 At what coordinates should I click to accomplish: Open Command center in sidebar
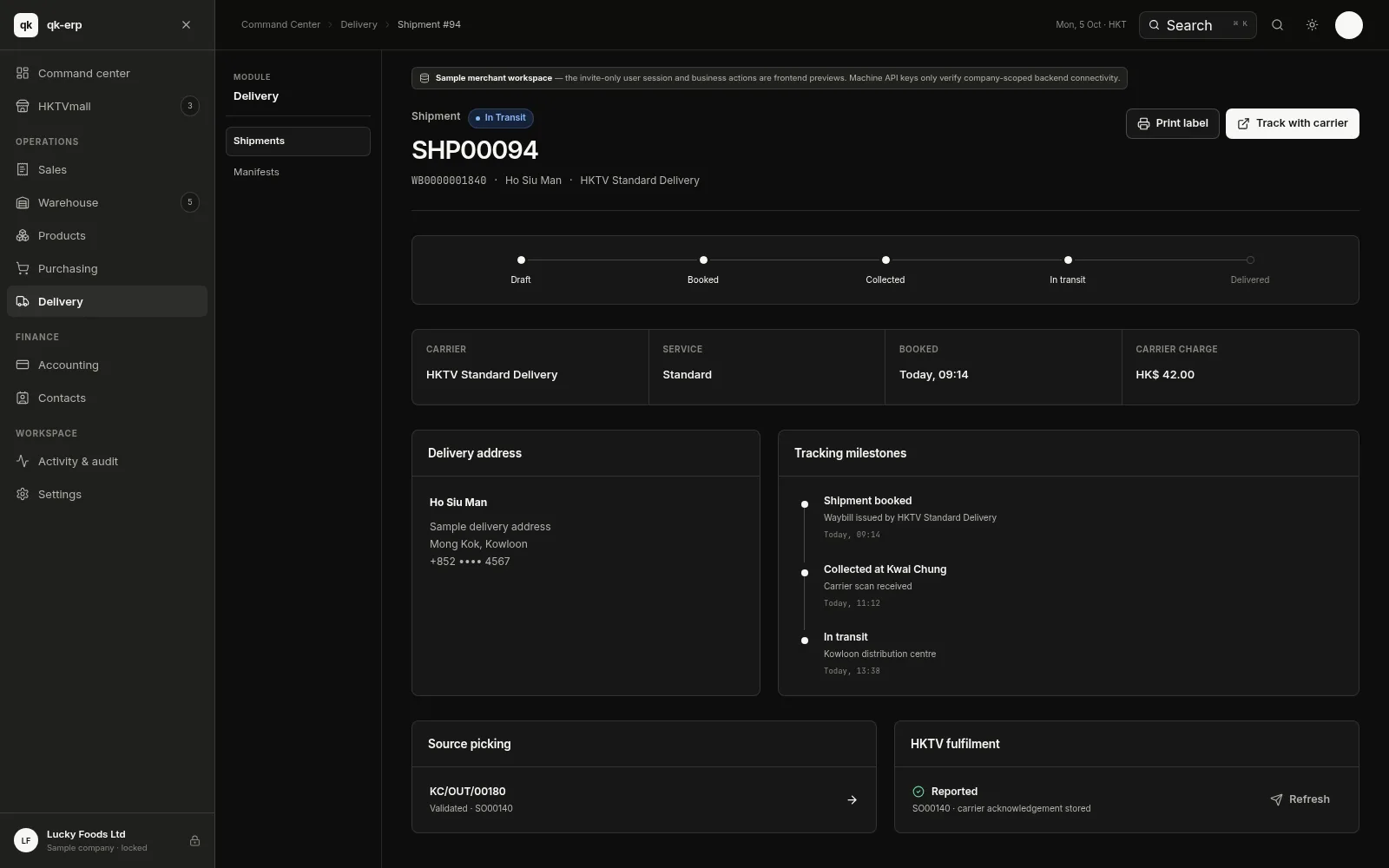[x=107, y=73]
